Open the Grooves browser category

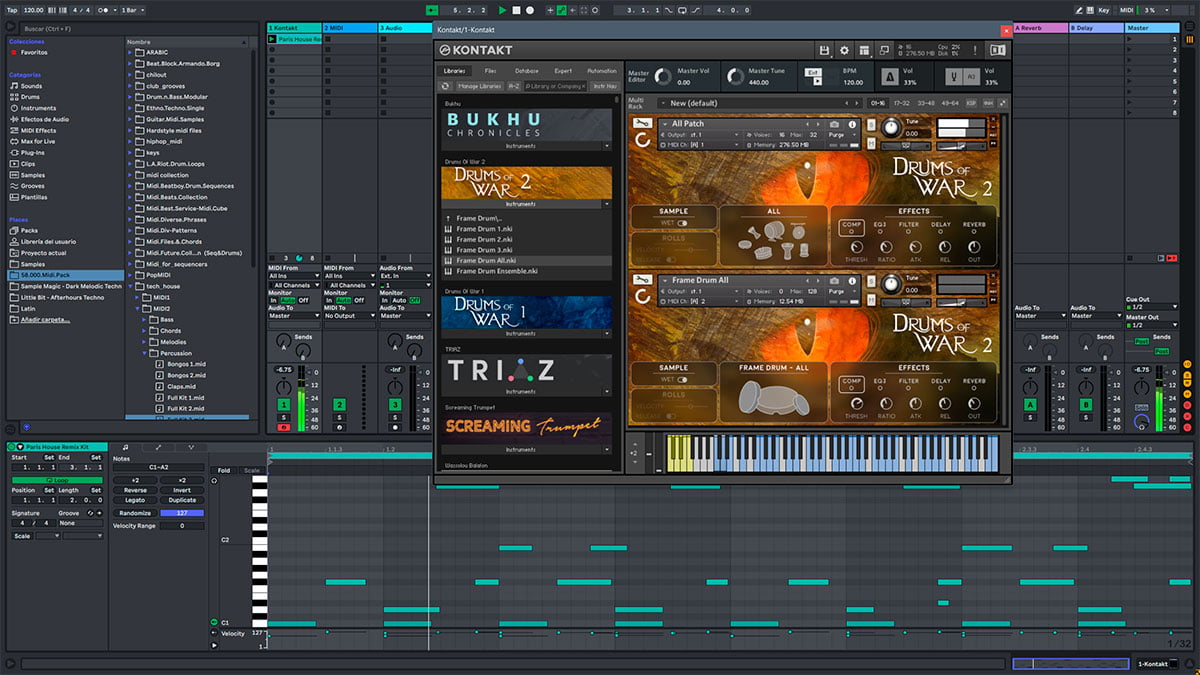pyautogui.click(x=33, y=185)
